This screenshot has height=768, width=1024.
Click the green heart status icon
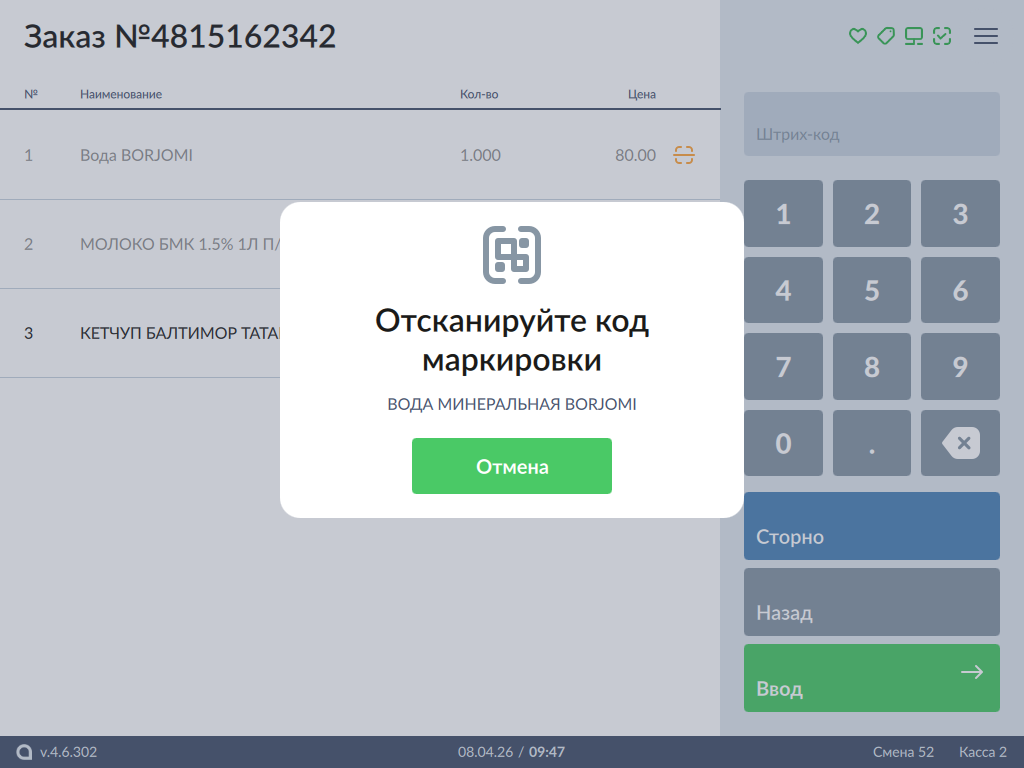coord(857,36)
